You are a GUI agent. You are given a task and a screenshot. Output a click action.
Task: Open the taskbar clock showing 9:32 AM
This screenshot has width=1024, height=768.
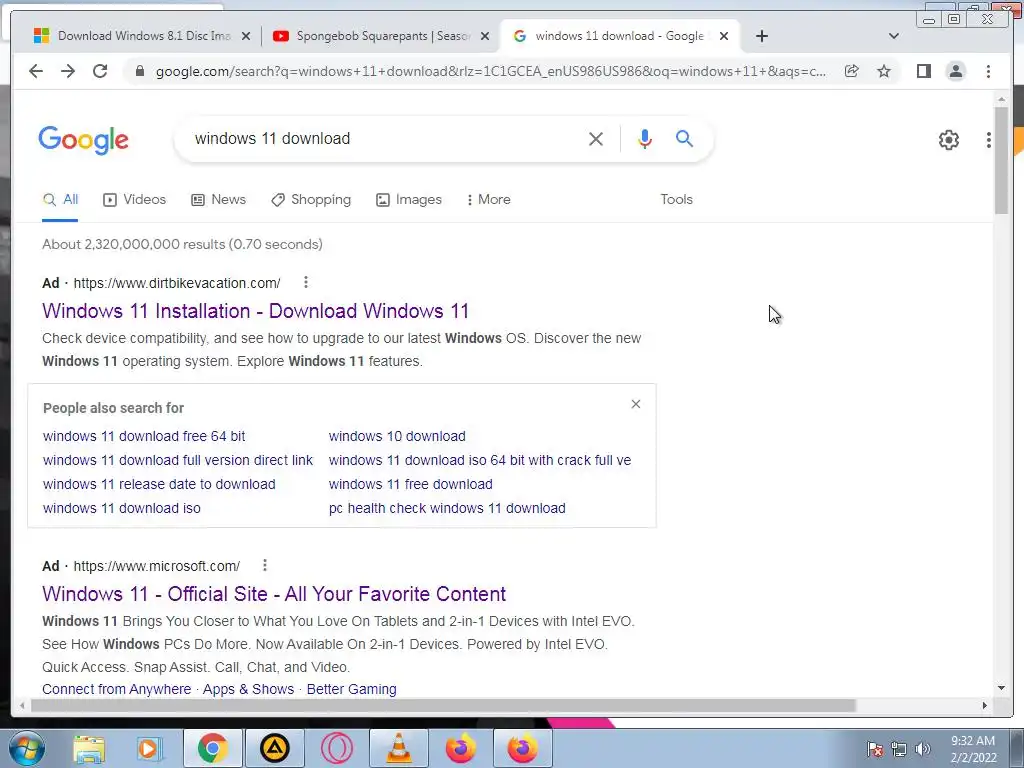point(973,749)
